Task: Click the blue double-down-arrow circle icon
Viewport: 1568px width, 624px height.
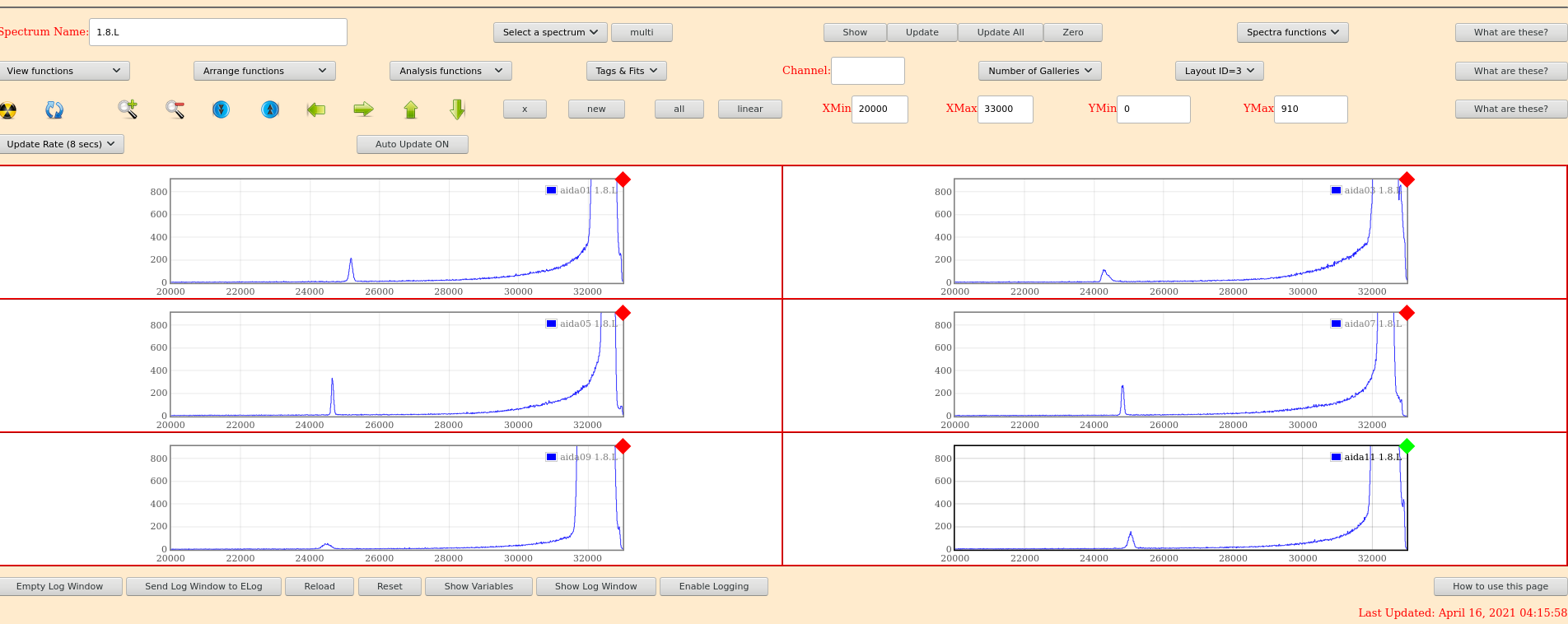Action: point(222,109)
